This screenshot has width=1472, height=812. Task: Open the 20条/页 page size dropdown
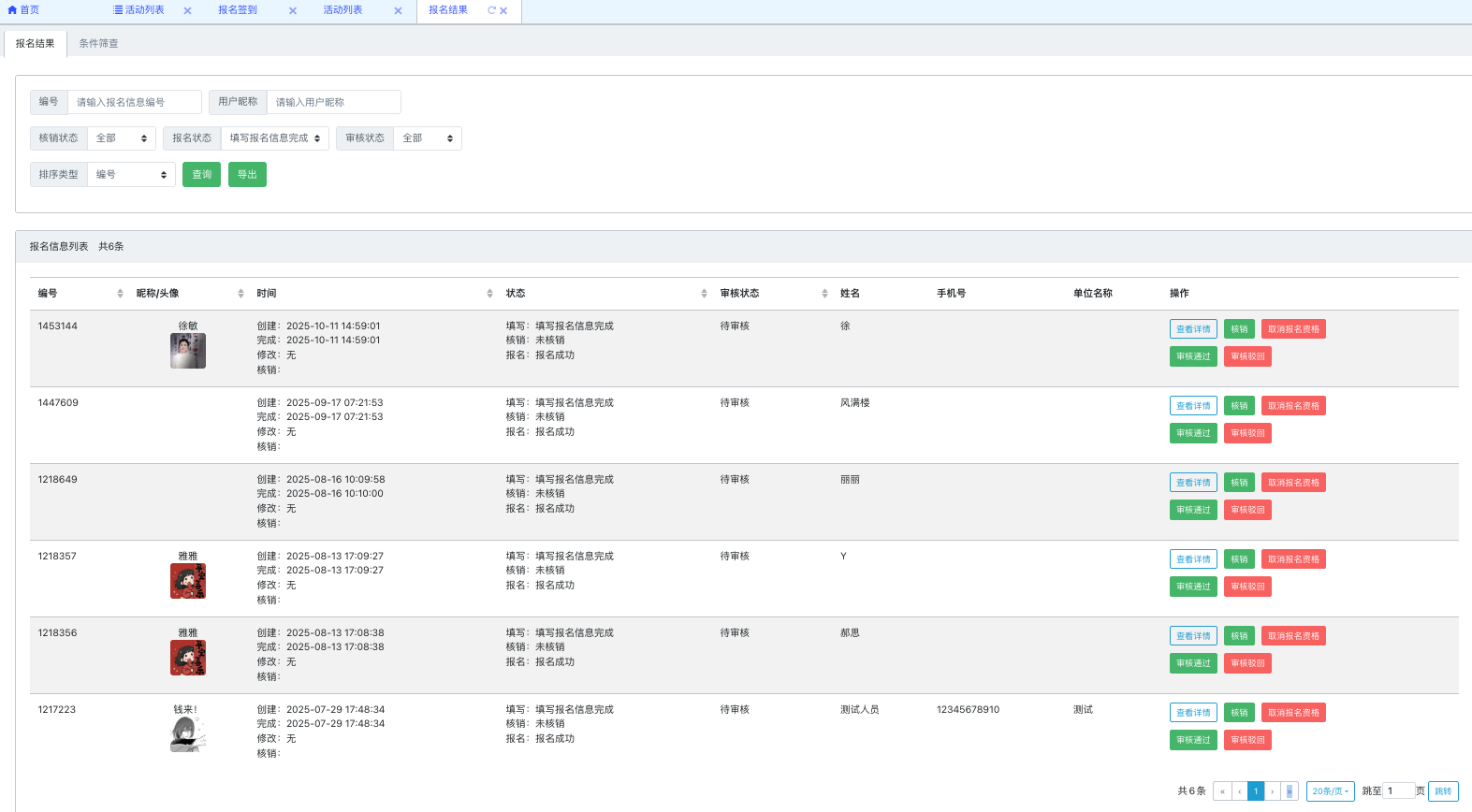point(1330,791)
